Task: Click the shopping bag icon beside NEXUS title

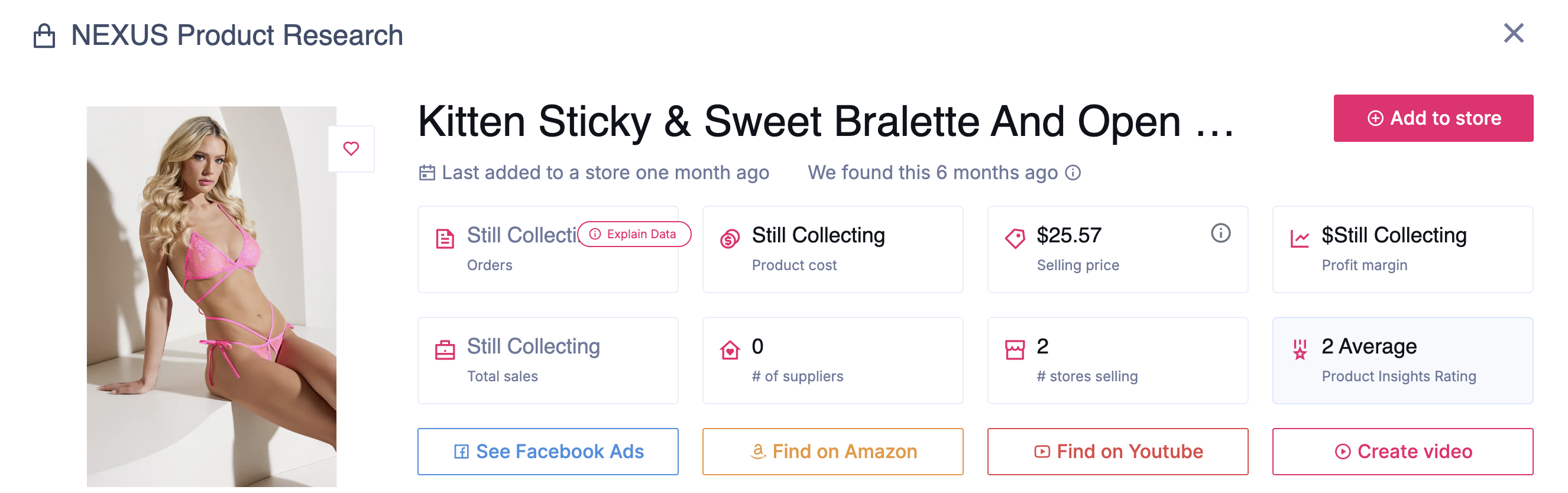Action: pyautogui.click(x=44, y=36)
